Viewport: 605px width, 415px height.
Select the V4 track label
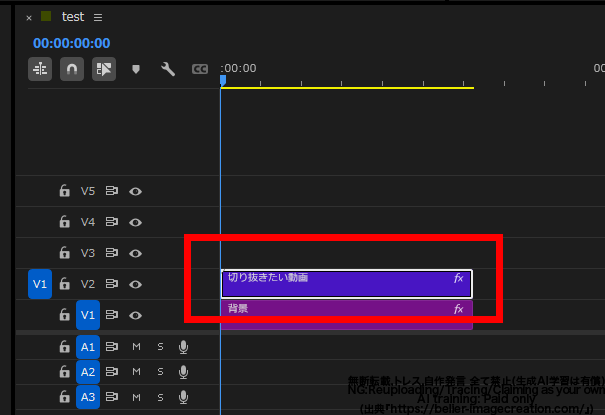[88, 222]
